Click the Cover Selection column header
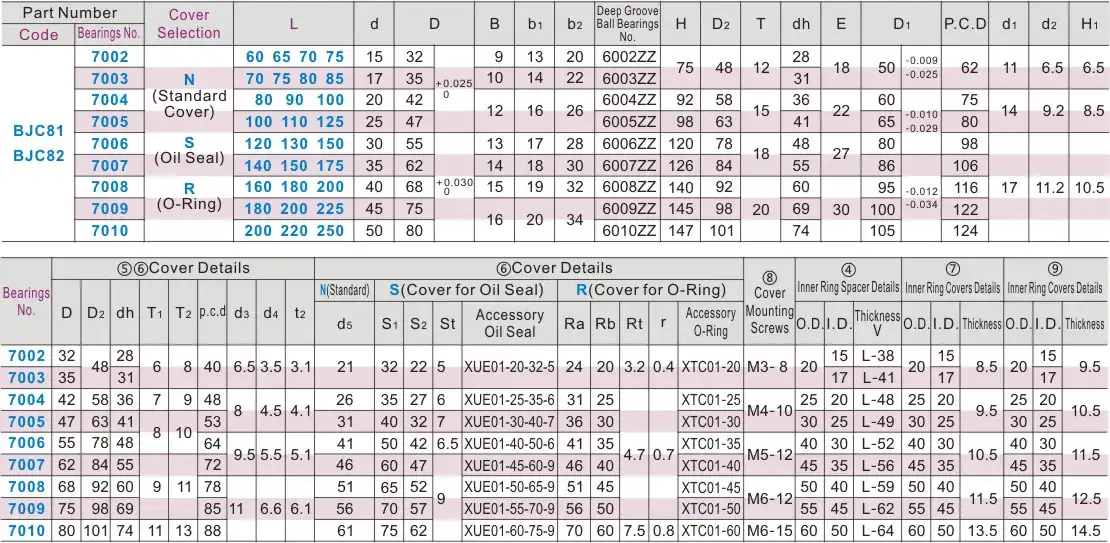 click(189, 24)
